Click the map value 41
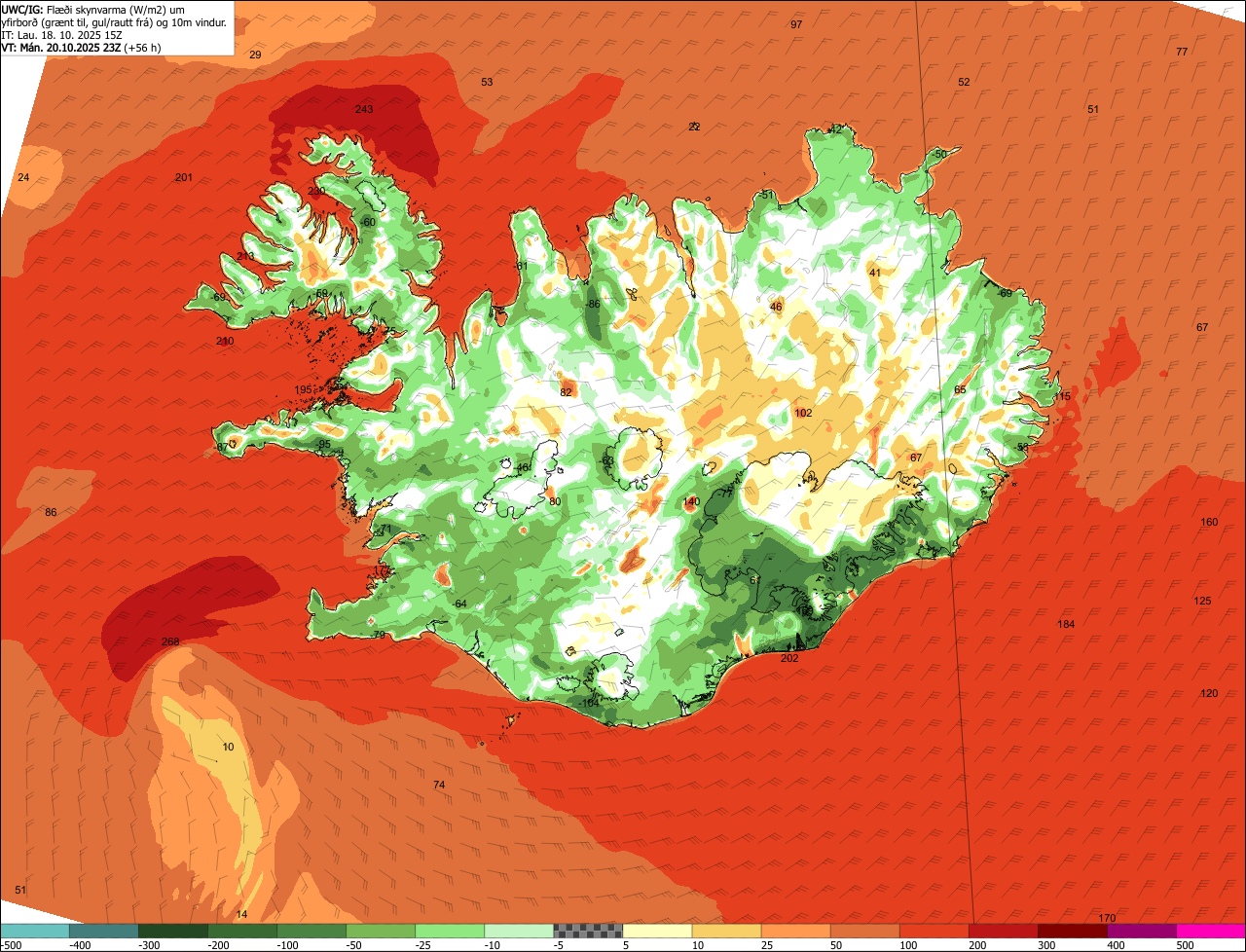Viewport: 1246px width, 952px height. pyautogui.click(x=874, y=273)
